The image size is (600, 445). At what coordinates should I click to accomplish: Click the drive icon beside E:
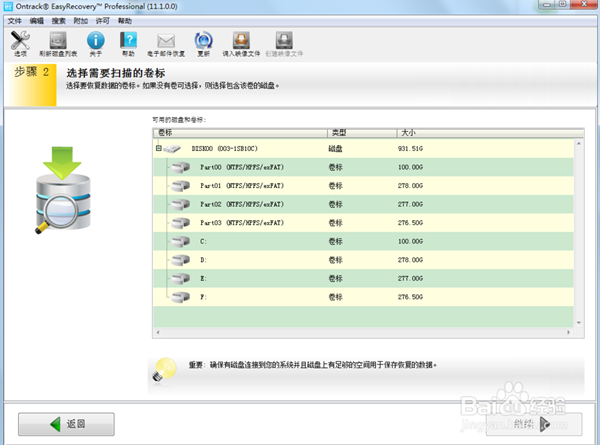pyautogui.click(x=181, y=279)
